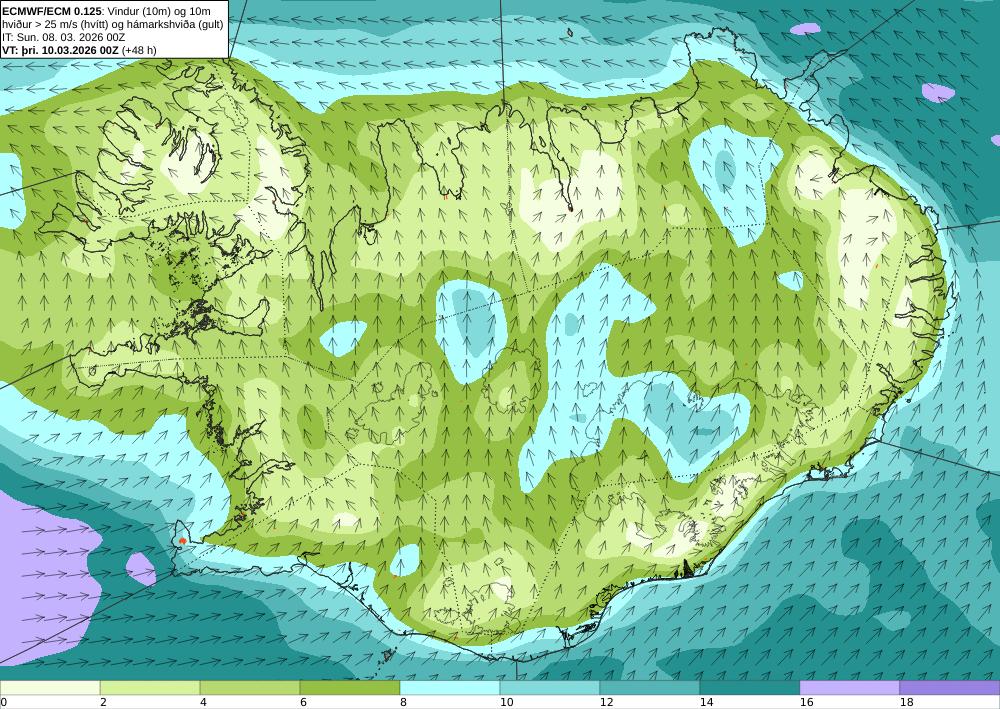Click the legend label '6'

(303, 703)
